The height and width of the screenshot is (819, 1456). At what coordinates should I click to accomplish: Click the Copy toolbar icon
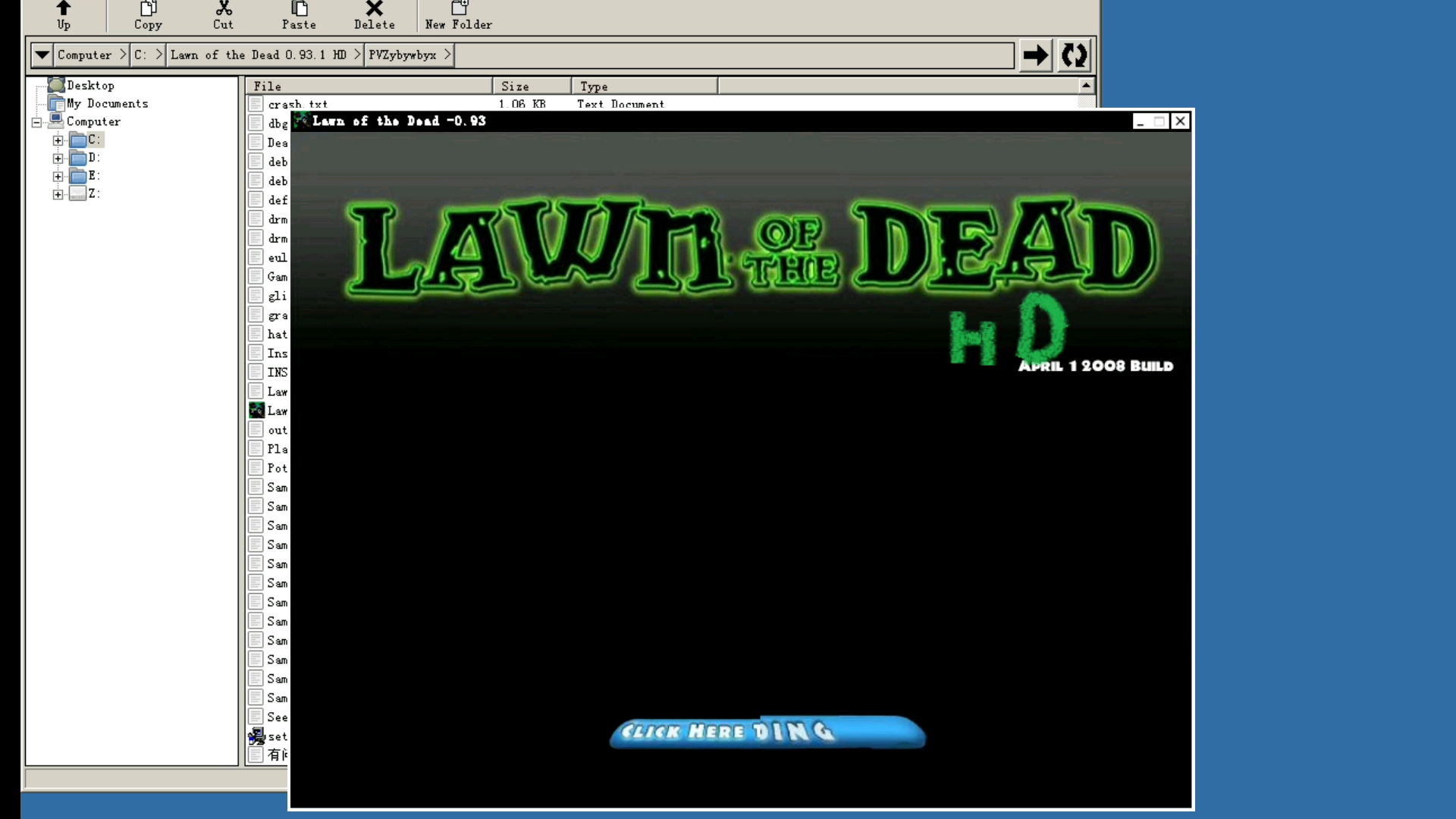pyautogui.click(x=148, y=15)
